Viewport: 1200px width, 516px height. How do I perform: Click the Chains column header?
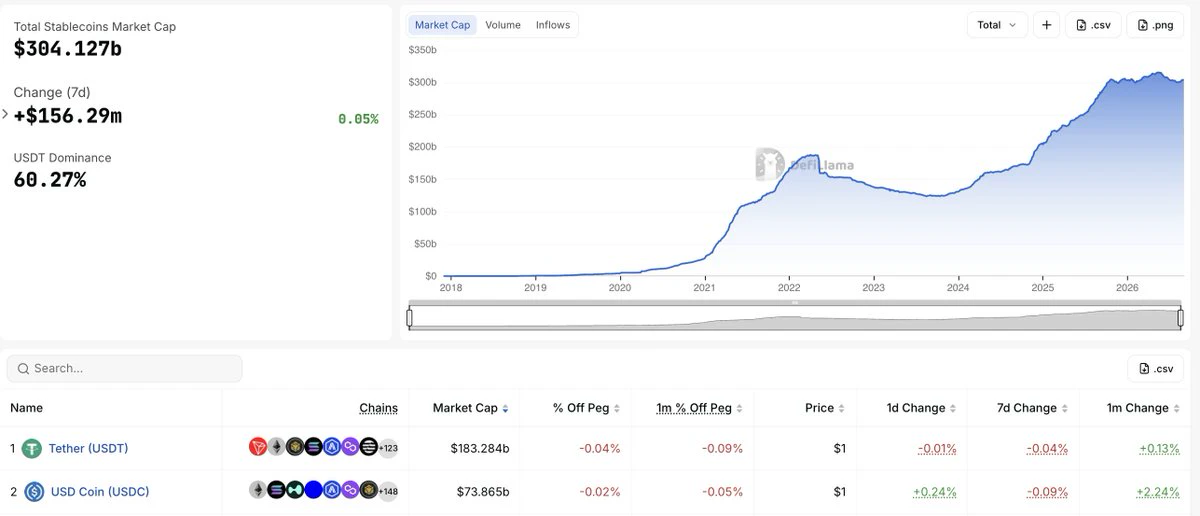tap(379, 408)
